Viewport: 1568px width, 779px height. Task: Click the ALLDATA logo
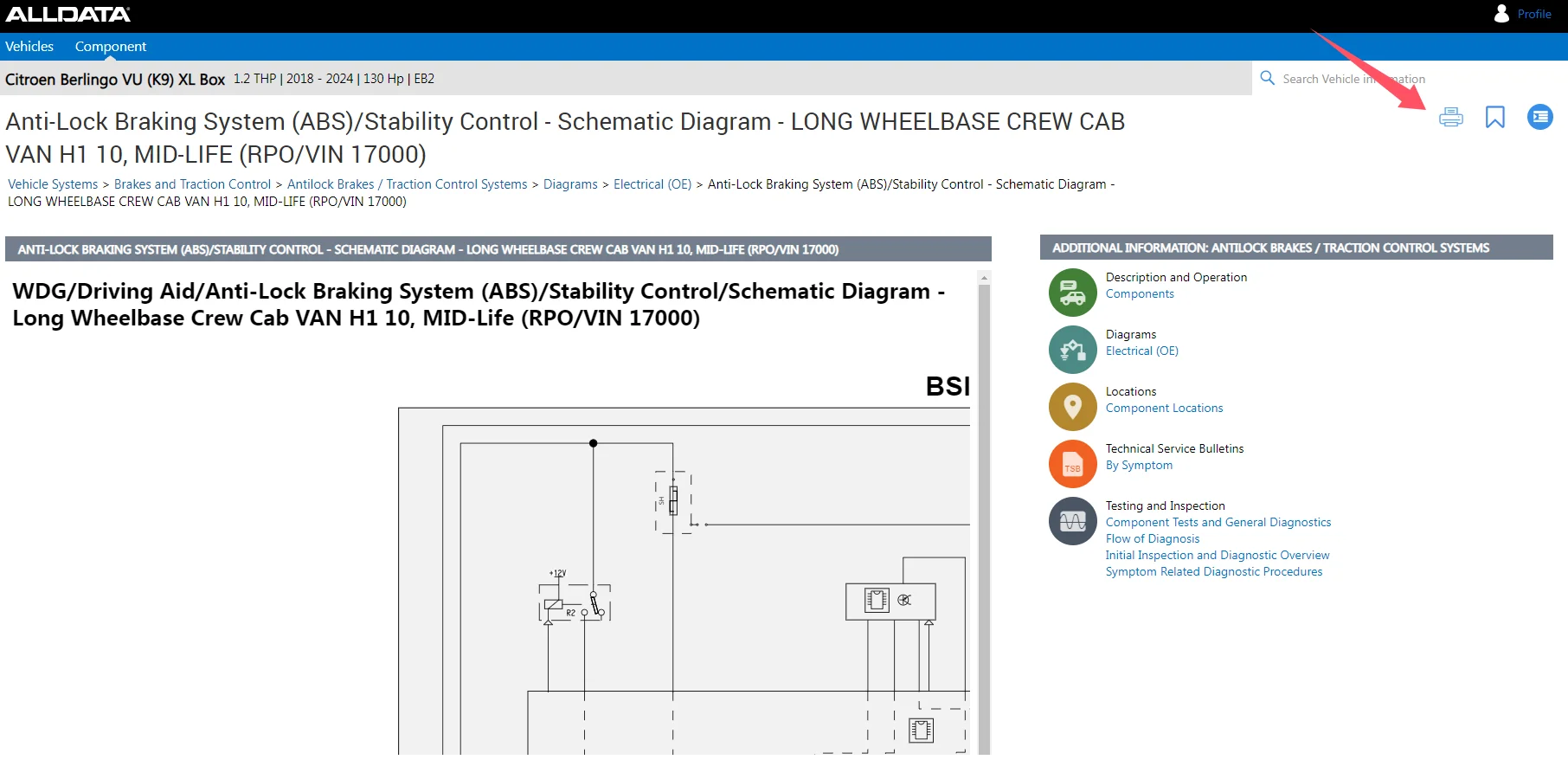point(68,14)
